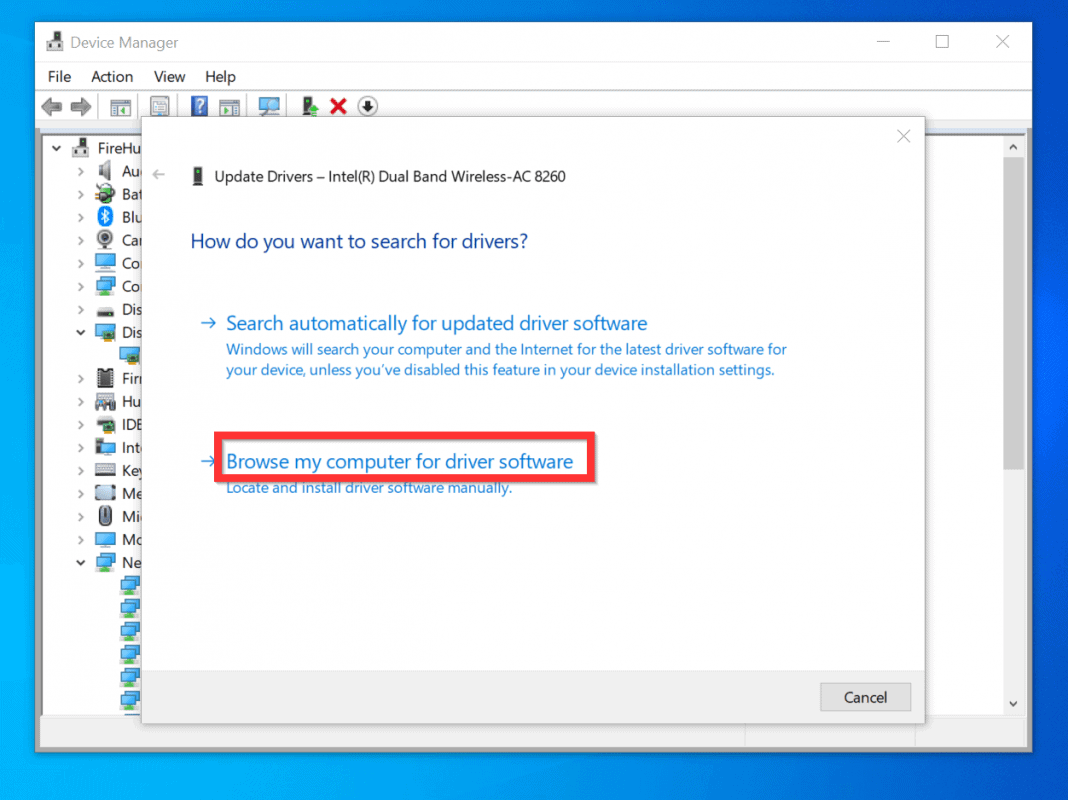
Task: Expand the Mice node
Action: (81, 517)
